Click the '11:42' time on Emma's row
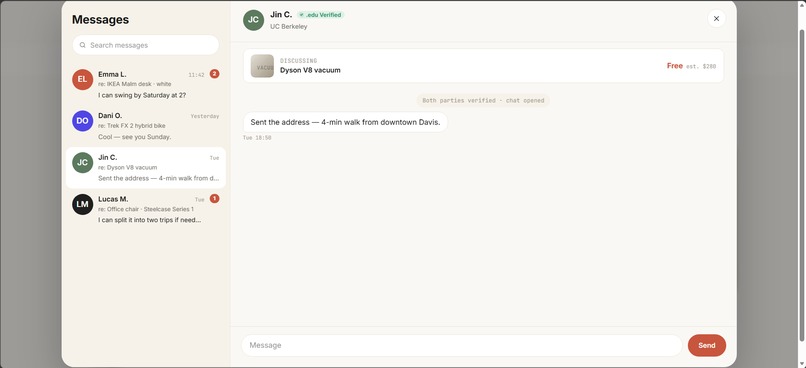Viewport: 806px width, 368px height. pos(196,75)
